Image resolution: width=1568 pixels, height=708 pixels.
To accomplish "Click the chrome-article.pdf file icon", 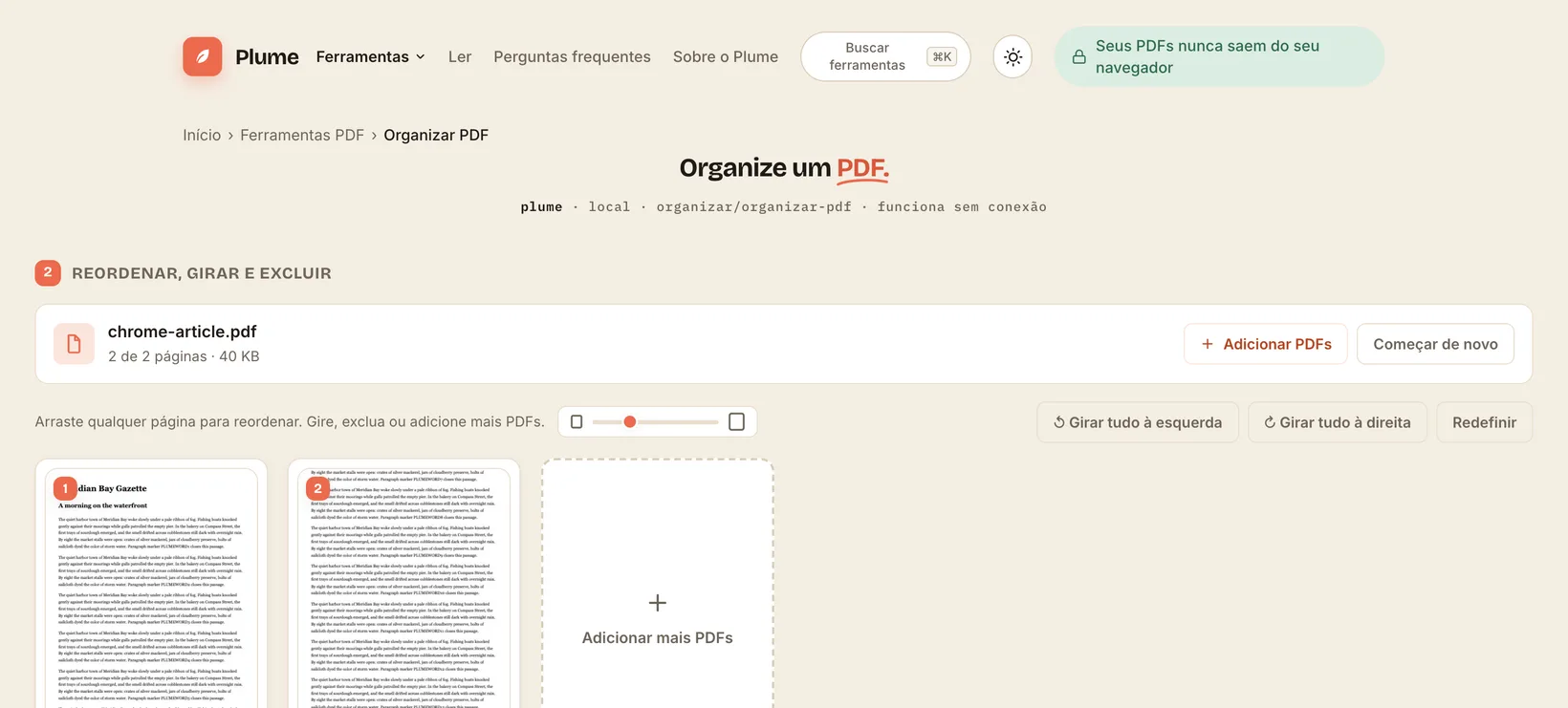I will coord(74,344).
